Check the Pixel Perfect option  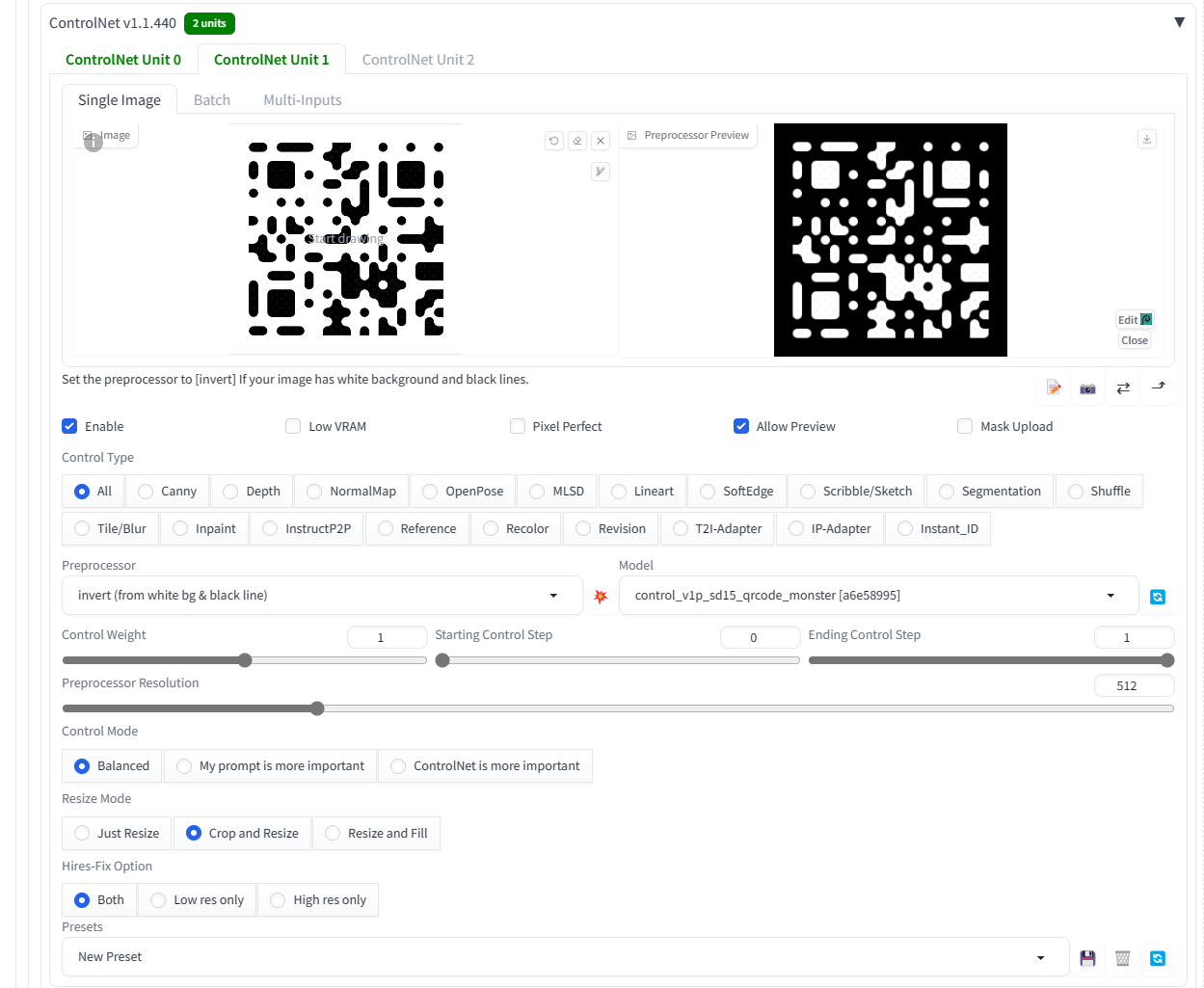pyautogui.click(x=518, y=426)
